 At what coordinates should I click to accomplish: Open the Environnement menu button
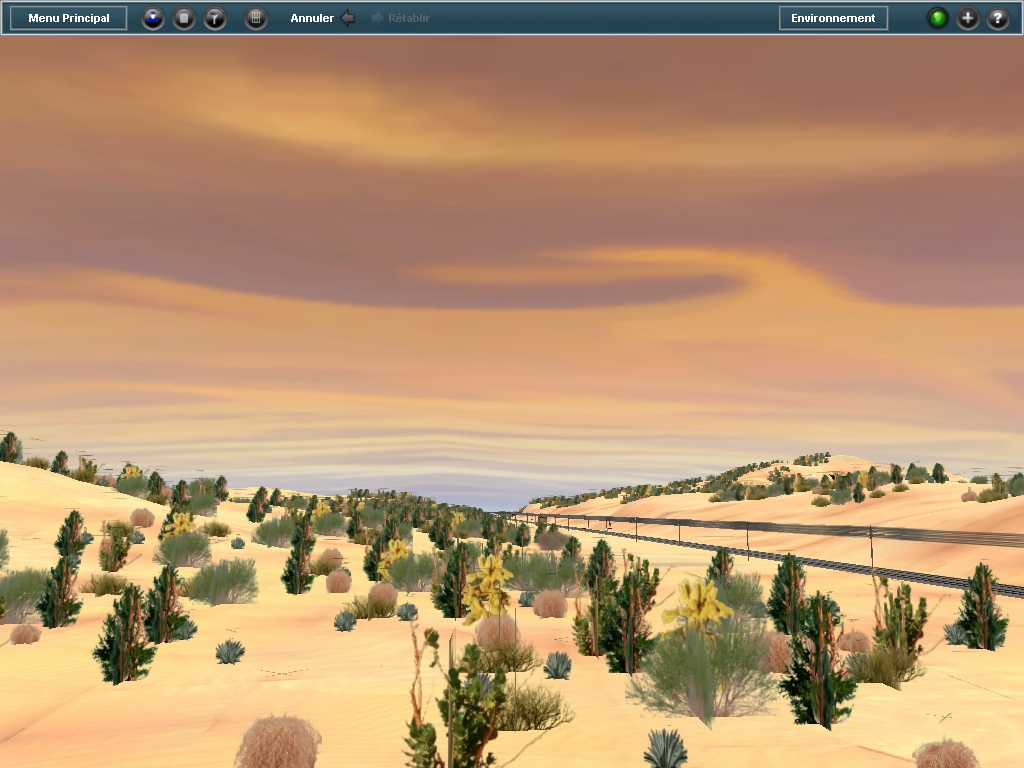click(833, 18)
